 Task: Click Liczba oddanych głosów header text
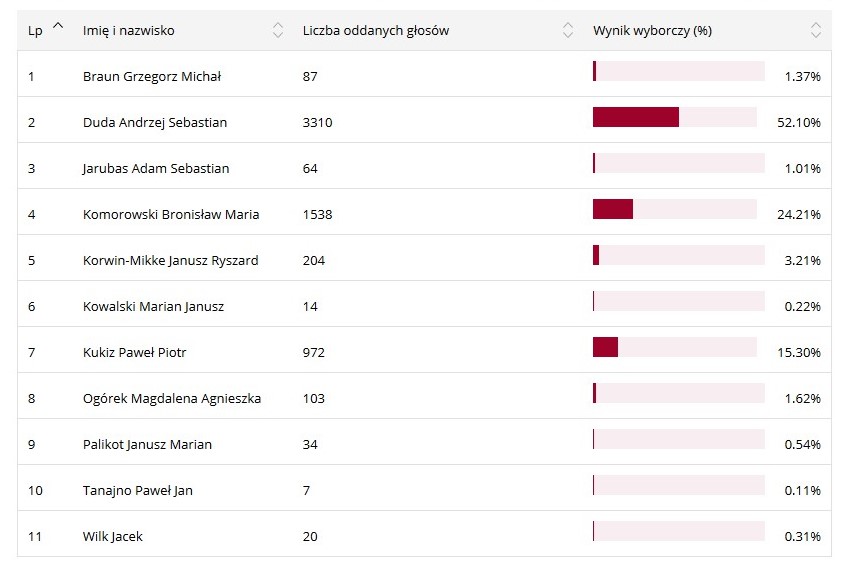(x=376, y=31)
